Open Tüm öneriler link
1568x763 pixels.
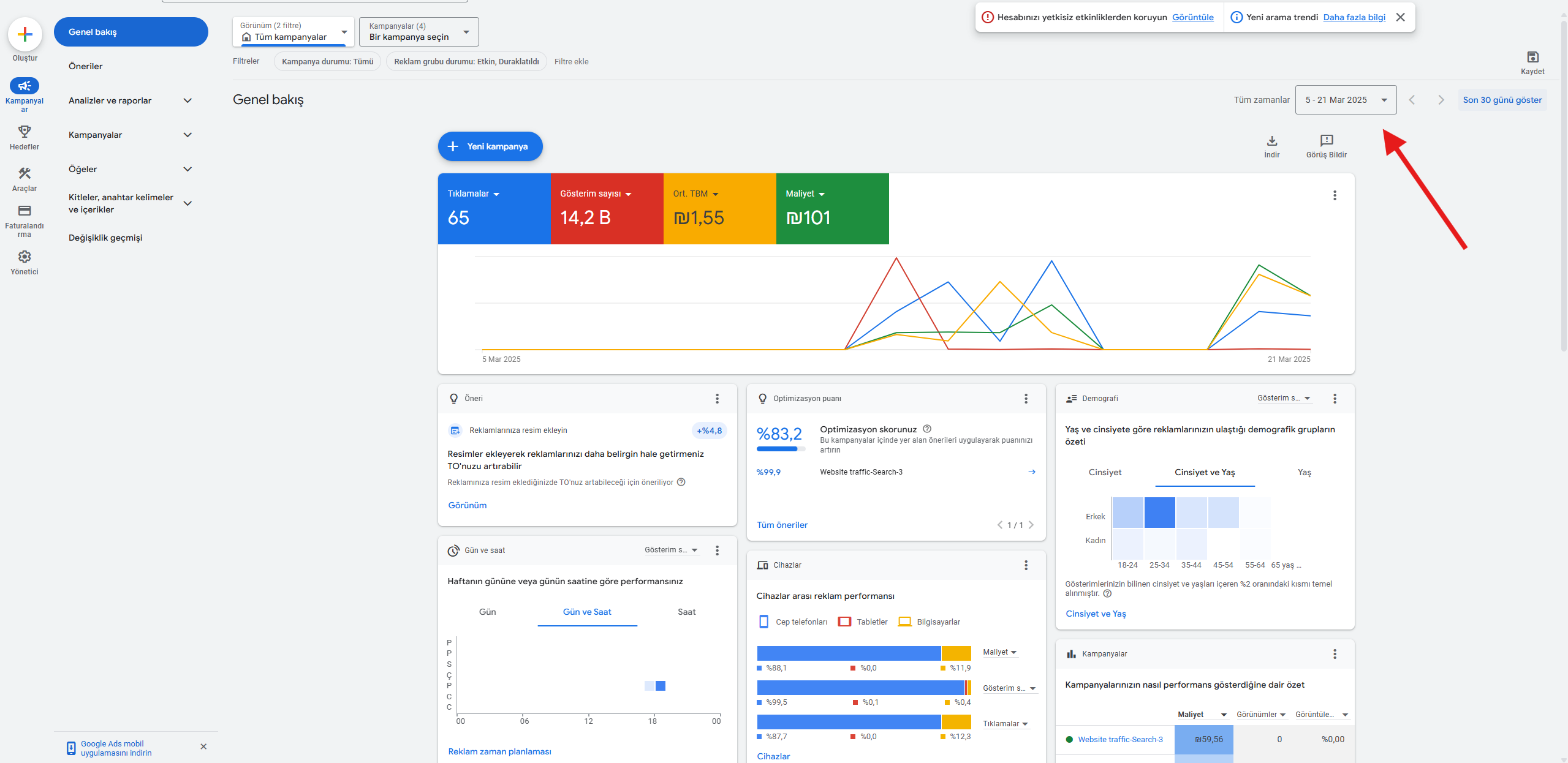(x=782, y=525)
